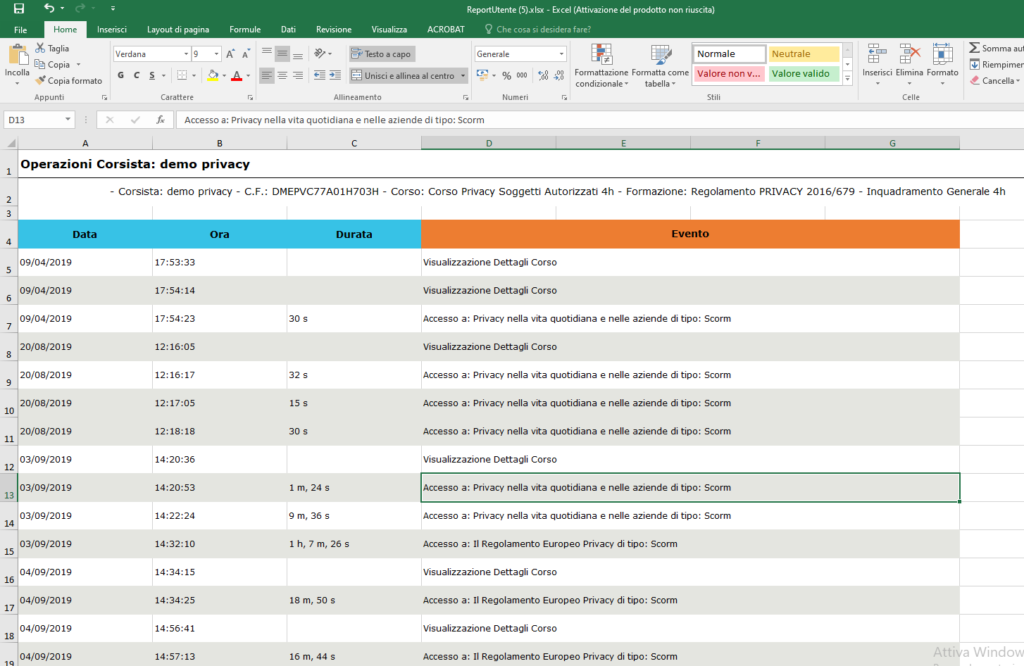The image size is (1024, 666).
Task: Center text horizontally
Action: [x=282, y=76]
